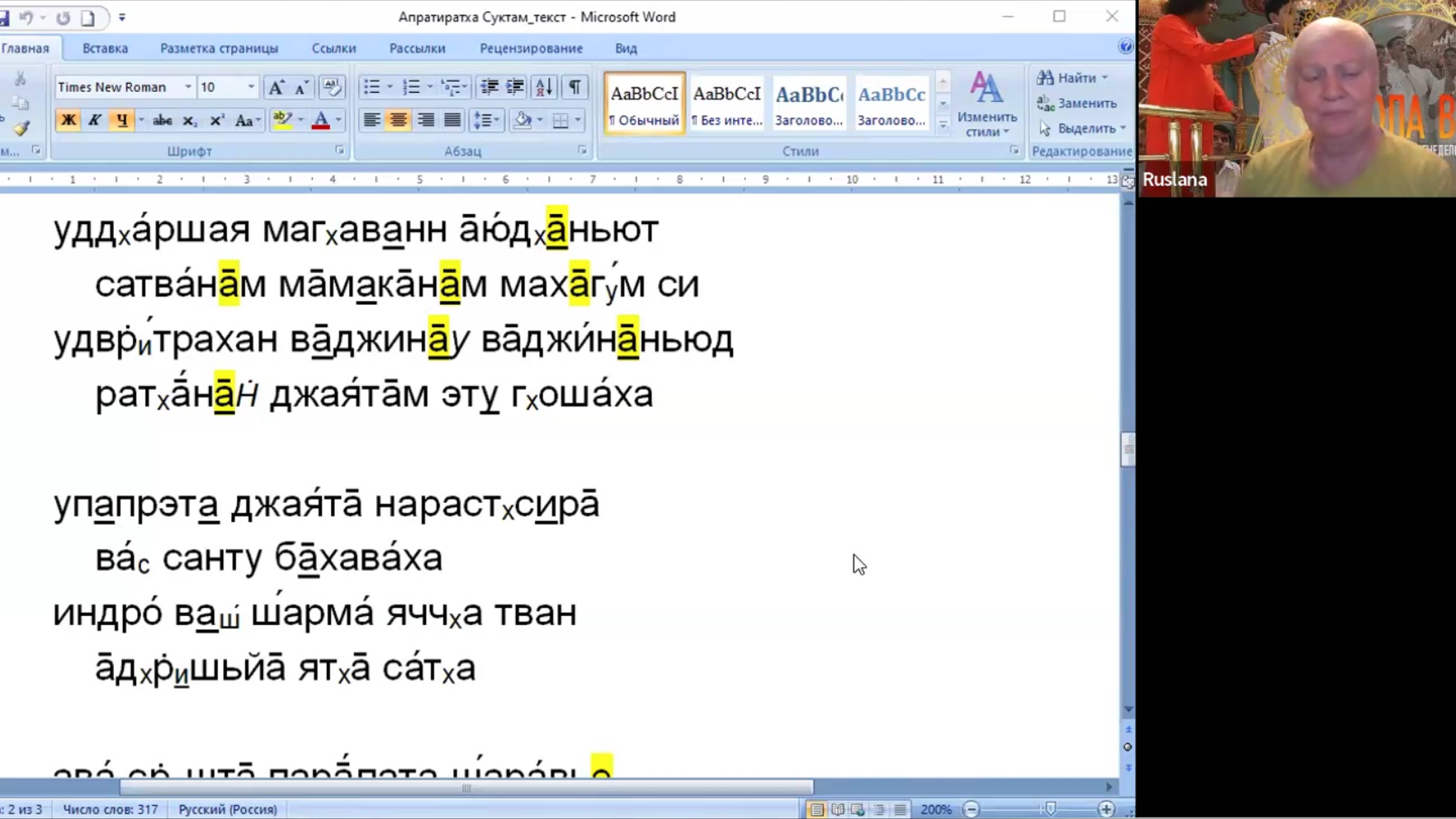Open the Рецензирование ribbon tab

click(x=531, y=49)
